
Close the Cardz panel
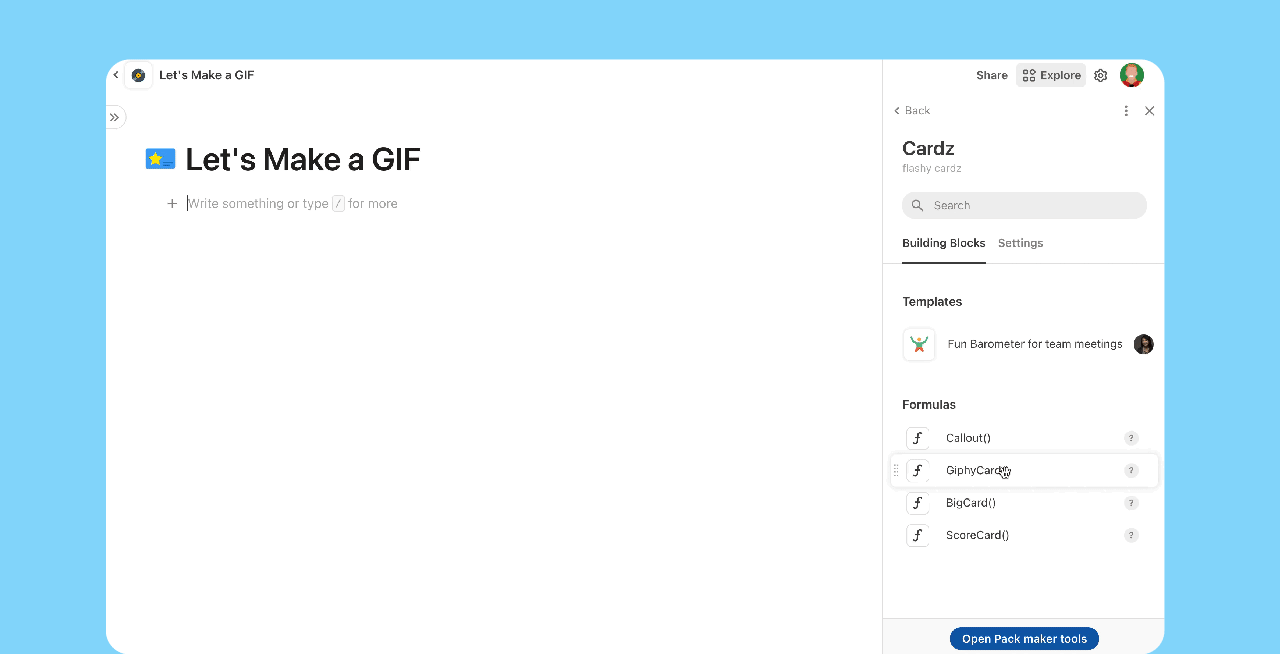(1149, 111)
